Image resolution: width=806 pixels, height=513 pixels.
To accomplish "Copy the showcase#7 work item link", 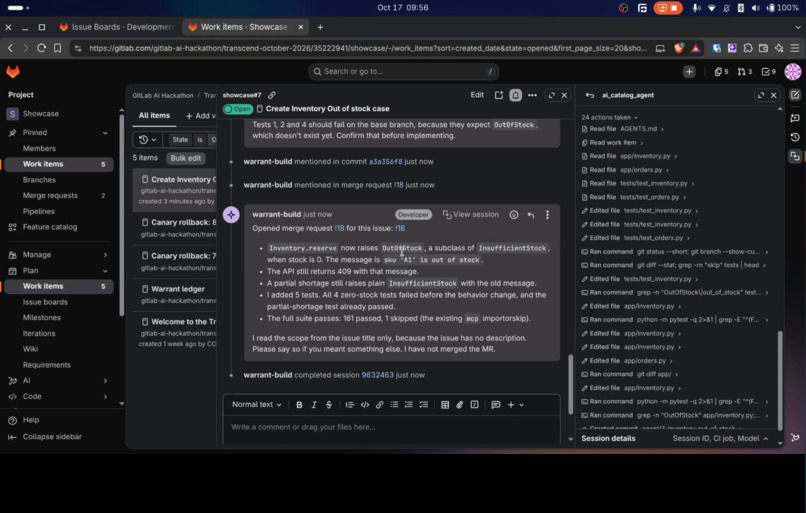I will pos(272,95).
